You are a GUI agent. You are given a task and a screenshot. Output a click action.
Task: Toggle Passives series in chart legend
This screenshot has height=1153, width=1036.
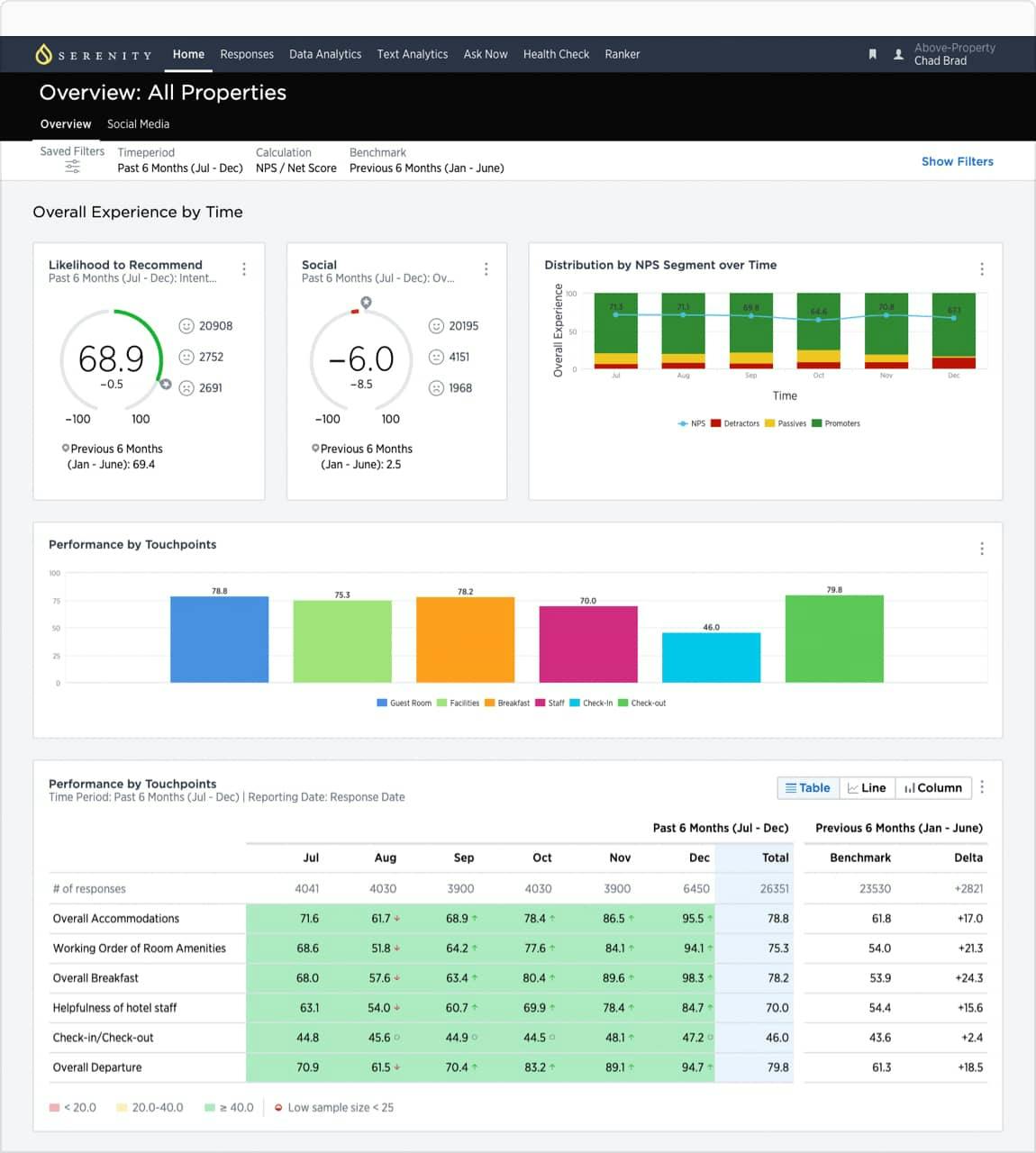click(786, 423)
